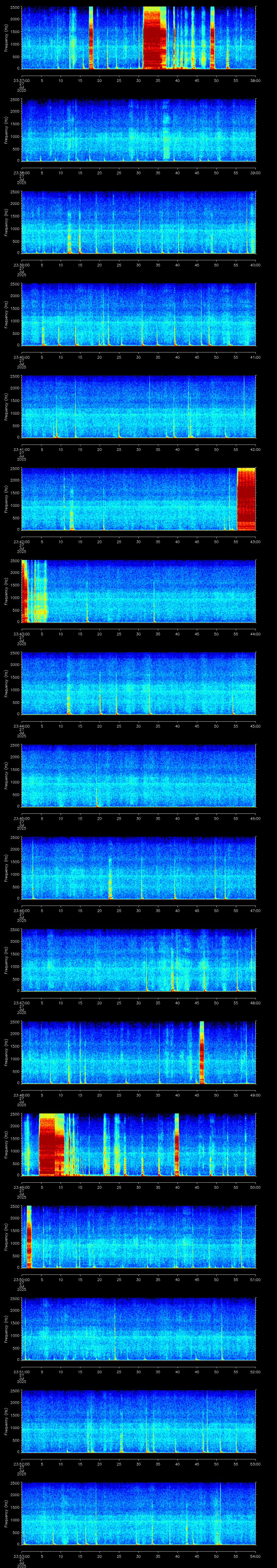View the spectrogram panel starting at 23:42:00
The height and width of the screenshot is (1568, 277).
138,499
